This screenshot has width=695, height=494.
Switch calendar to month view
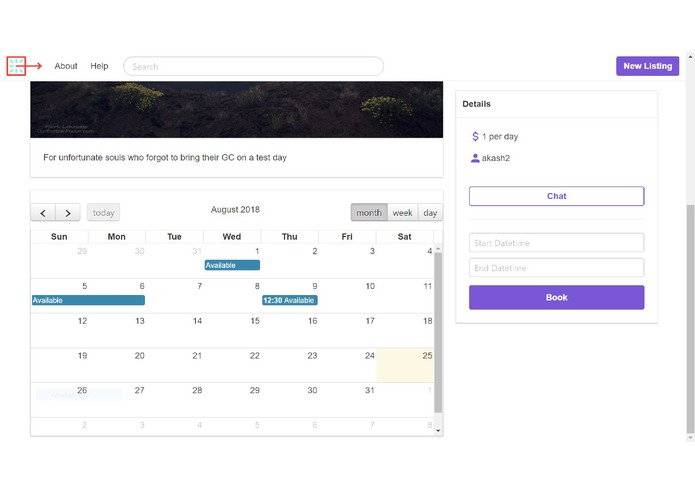point(369,213)
